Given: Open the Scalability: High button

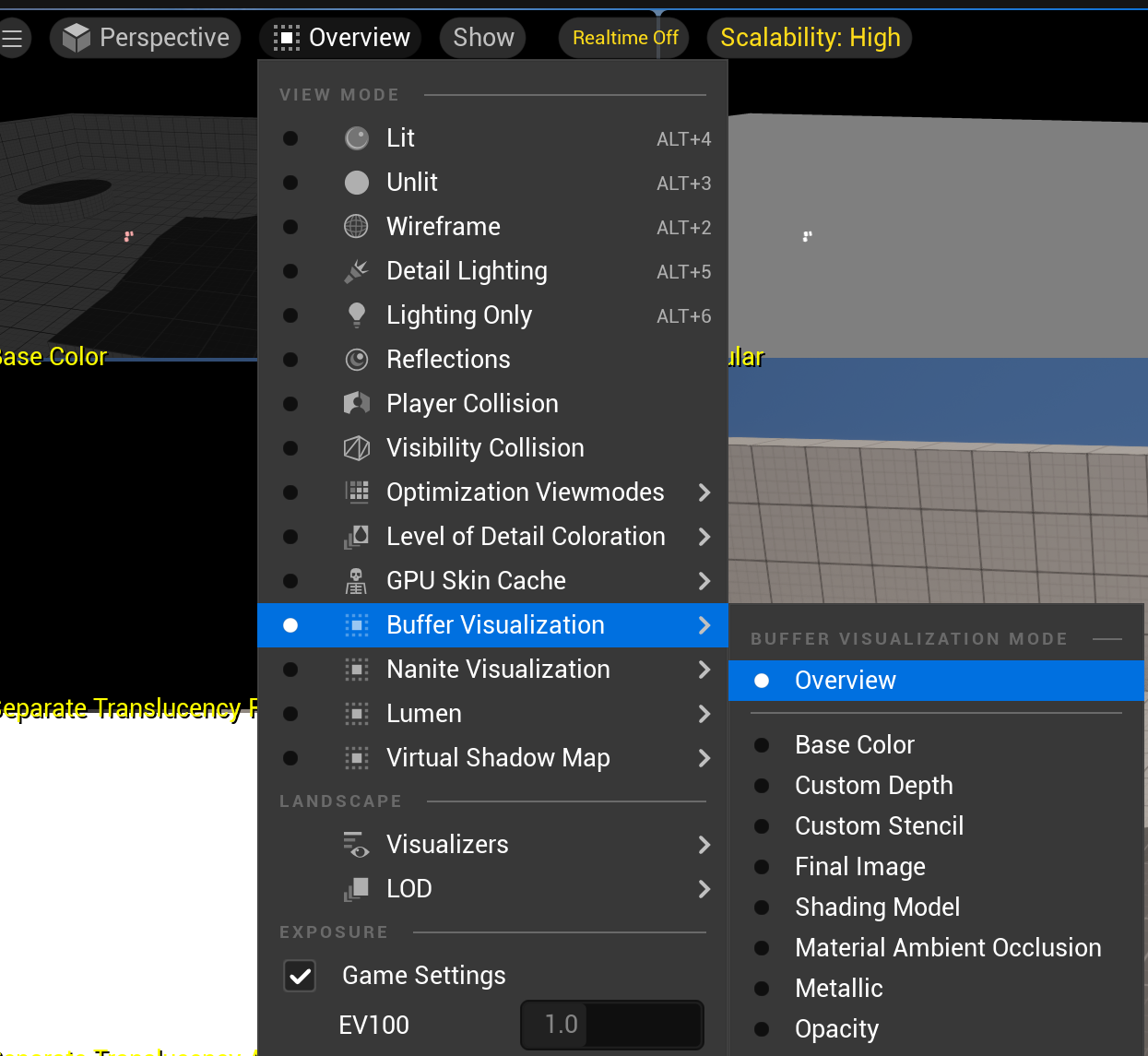Looking at the screenshot, I should click(x=810, y=38).
